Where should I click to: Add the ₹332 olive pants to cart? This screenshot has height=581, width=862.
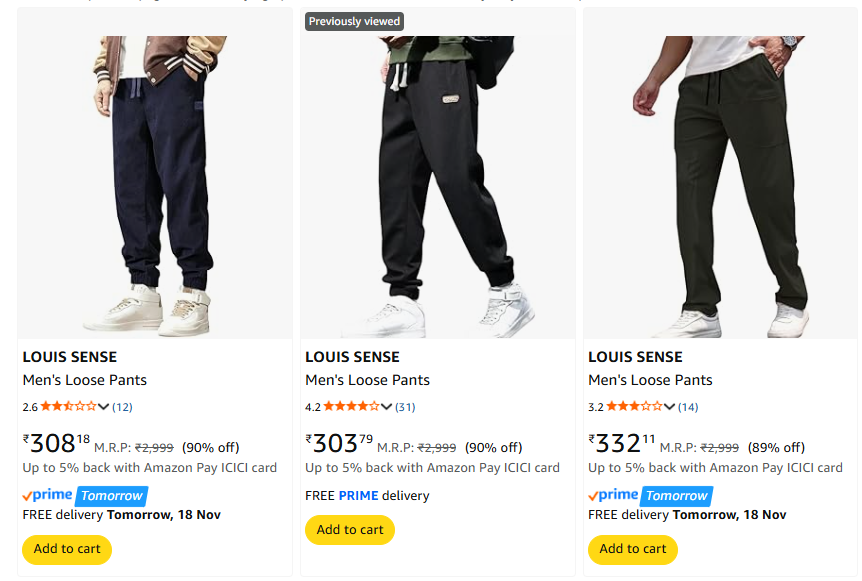pos(633,549)
